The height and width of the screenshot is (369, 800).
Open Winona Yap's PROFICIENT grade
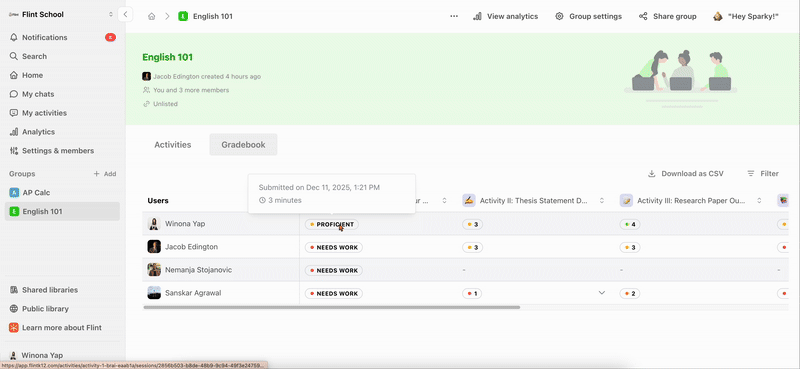332,224
